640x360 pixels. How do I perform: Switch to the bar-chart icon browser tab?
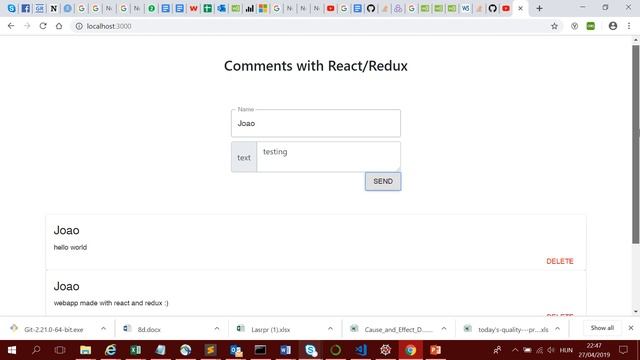coord(249,8)
